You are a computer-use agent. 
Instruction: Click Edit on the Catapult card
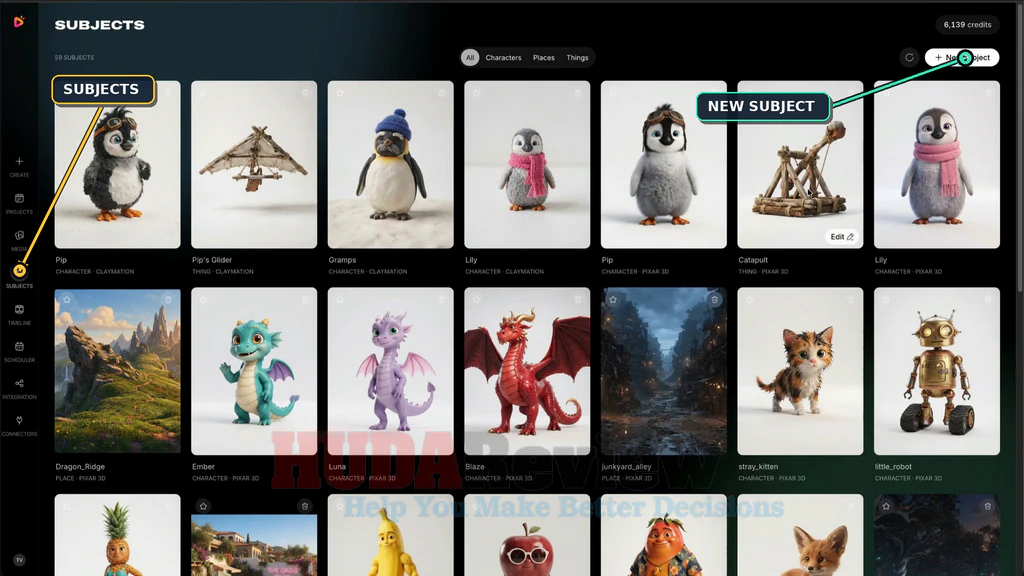(x=842, y=237)
